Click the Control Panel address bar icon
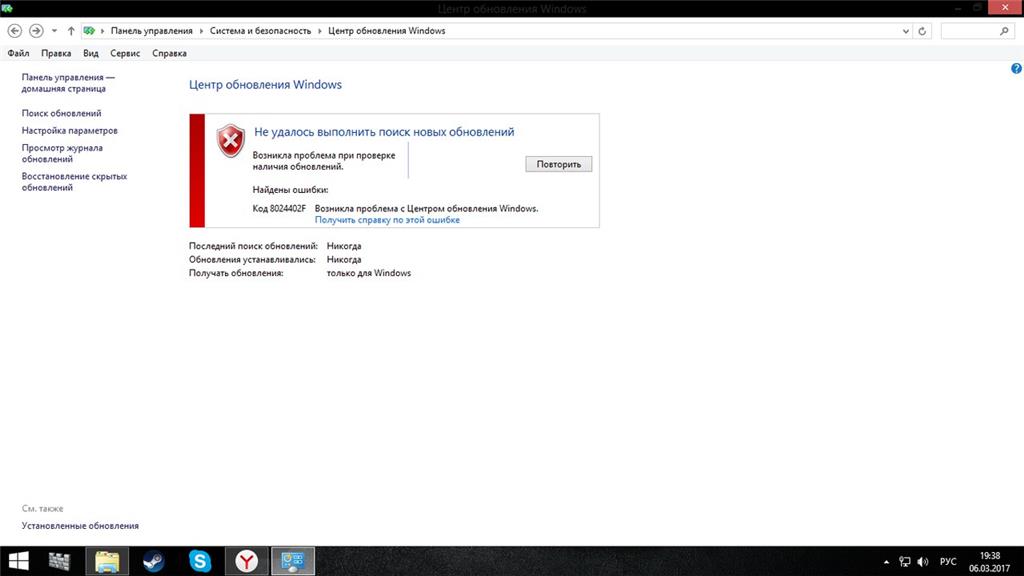This screenshot has height=576, width=1024. click(89, 31)
